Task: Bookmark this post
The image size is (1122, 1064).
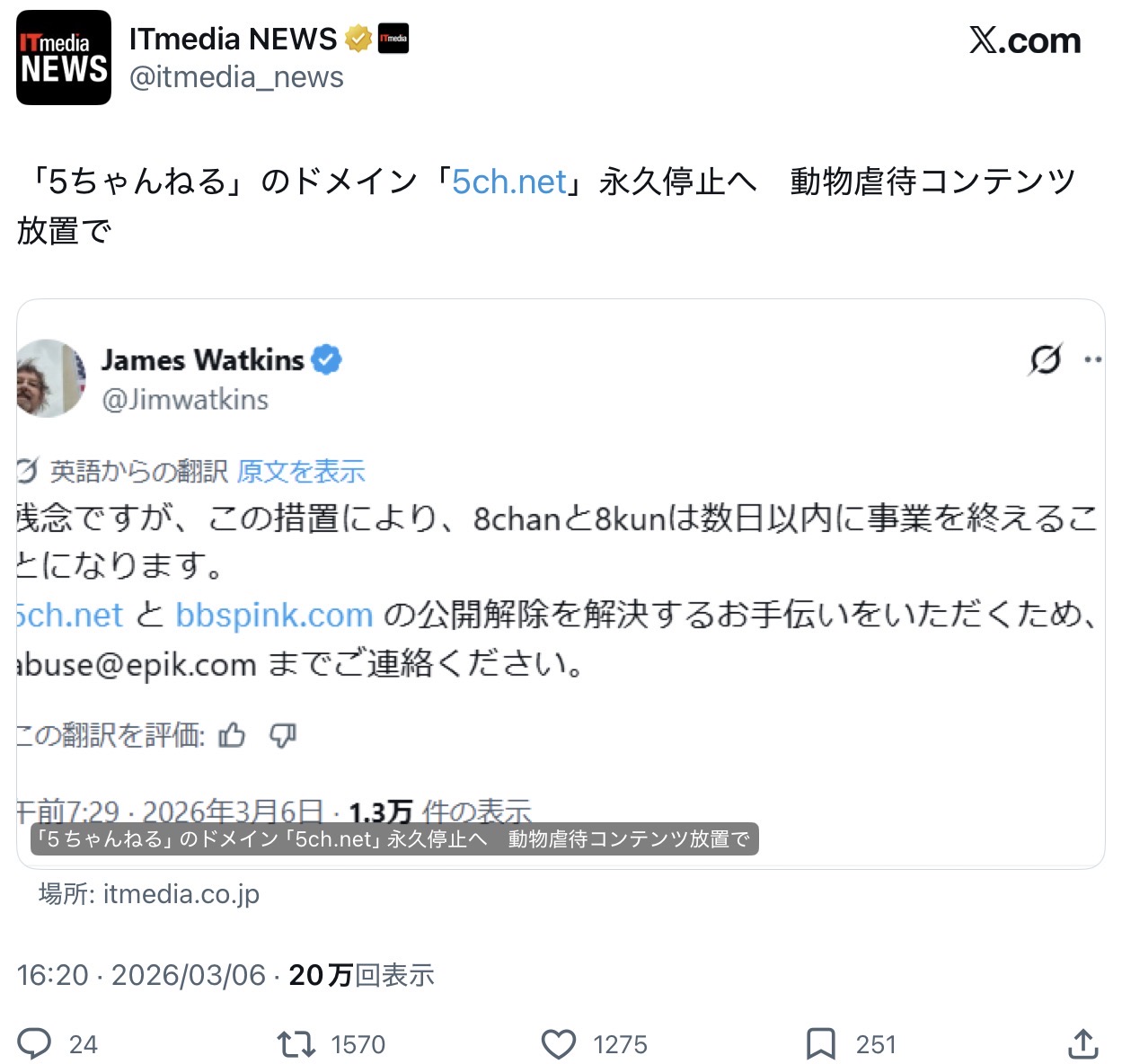Action: pos(820,1044)
